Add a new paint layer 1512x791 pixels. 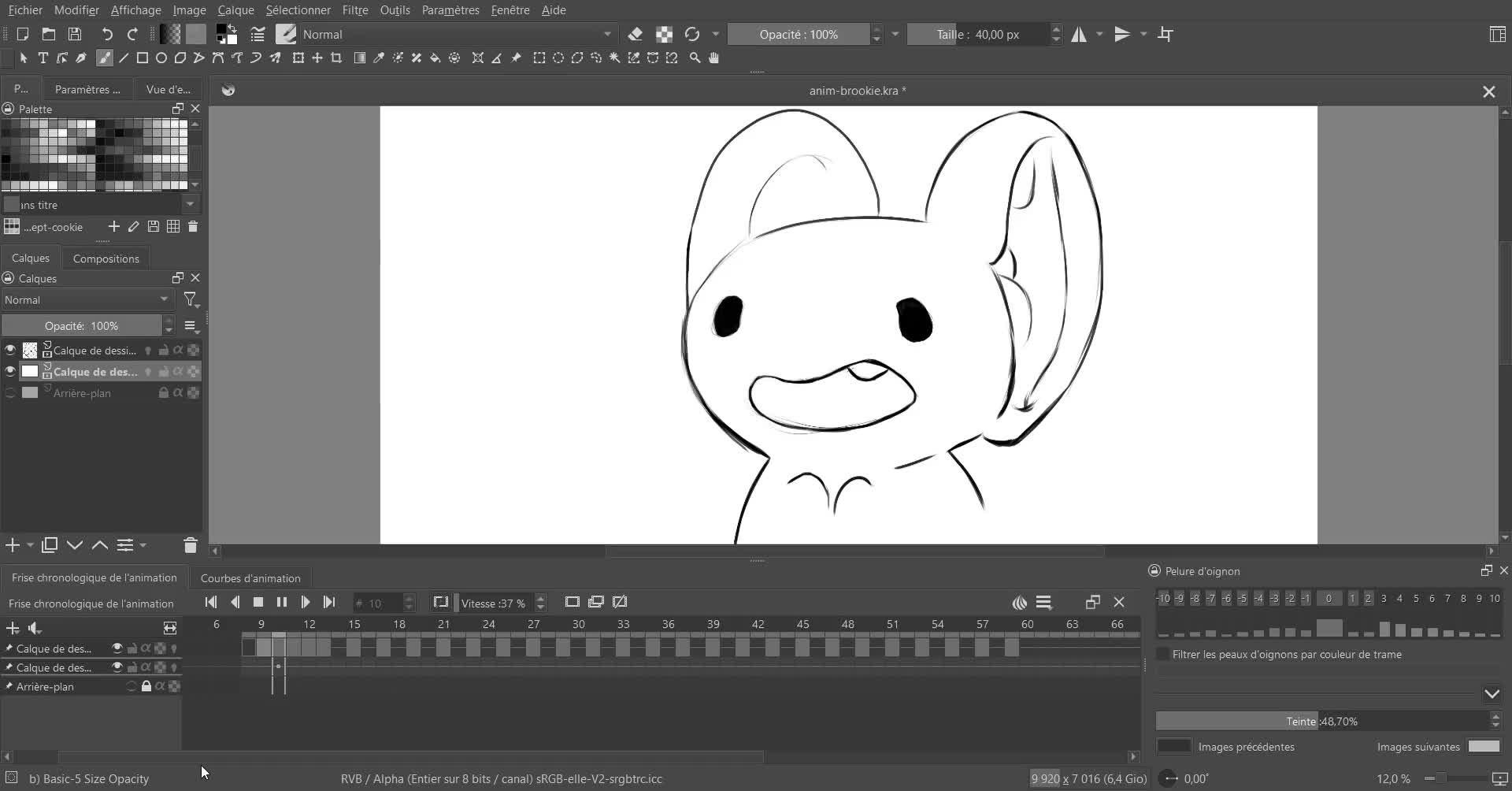point(11,545)
